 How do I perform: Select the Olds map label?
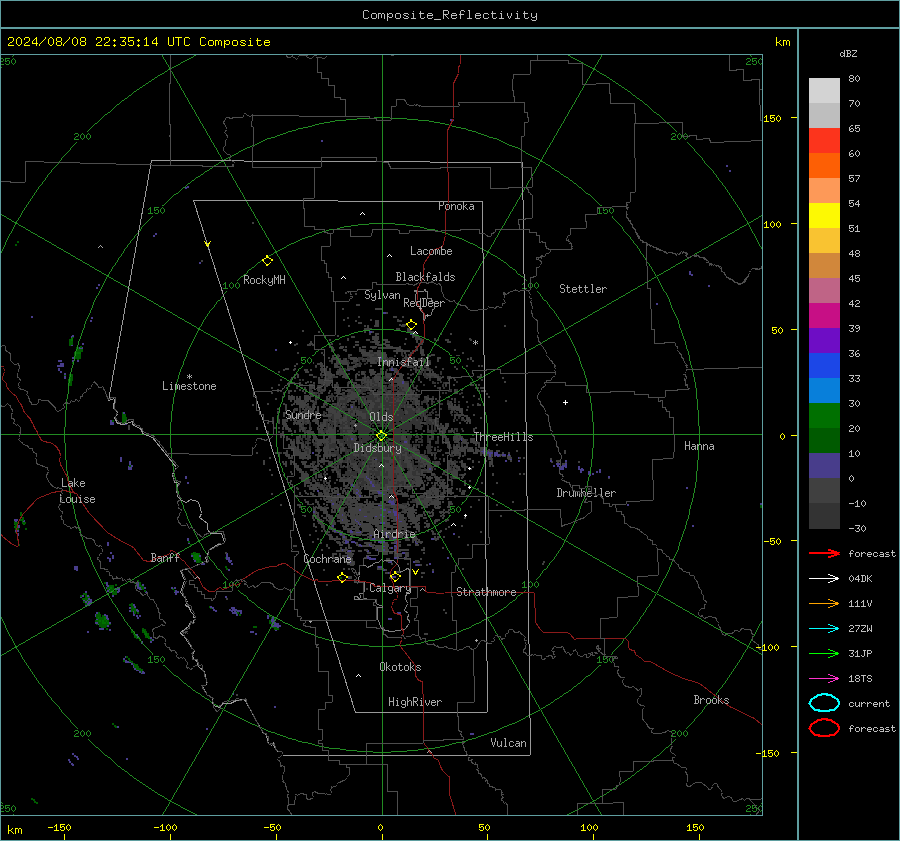[x=381, y=417]
